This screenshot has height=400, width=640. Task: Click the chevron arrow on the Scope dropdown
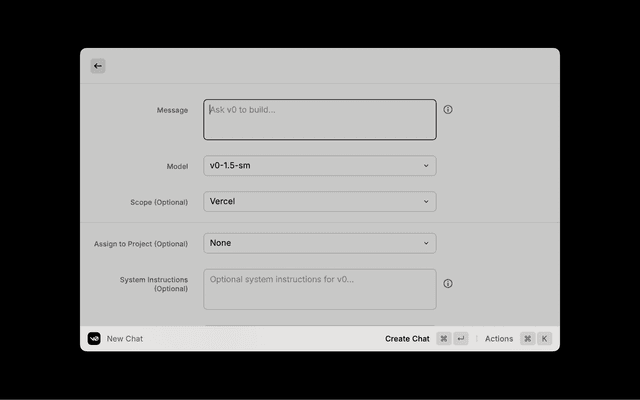(x=426, y=202)
